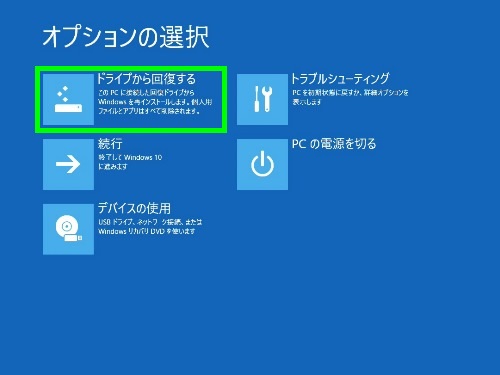Click the recover from drive icon tile

coord(68,99)
